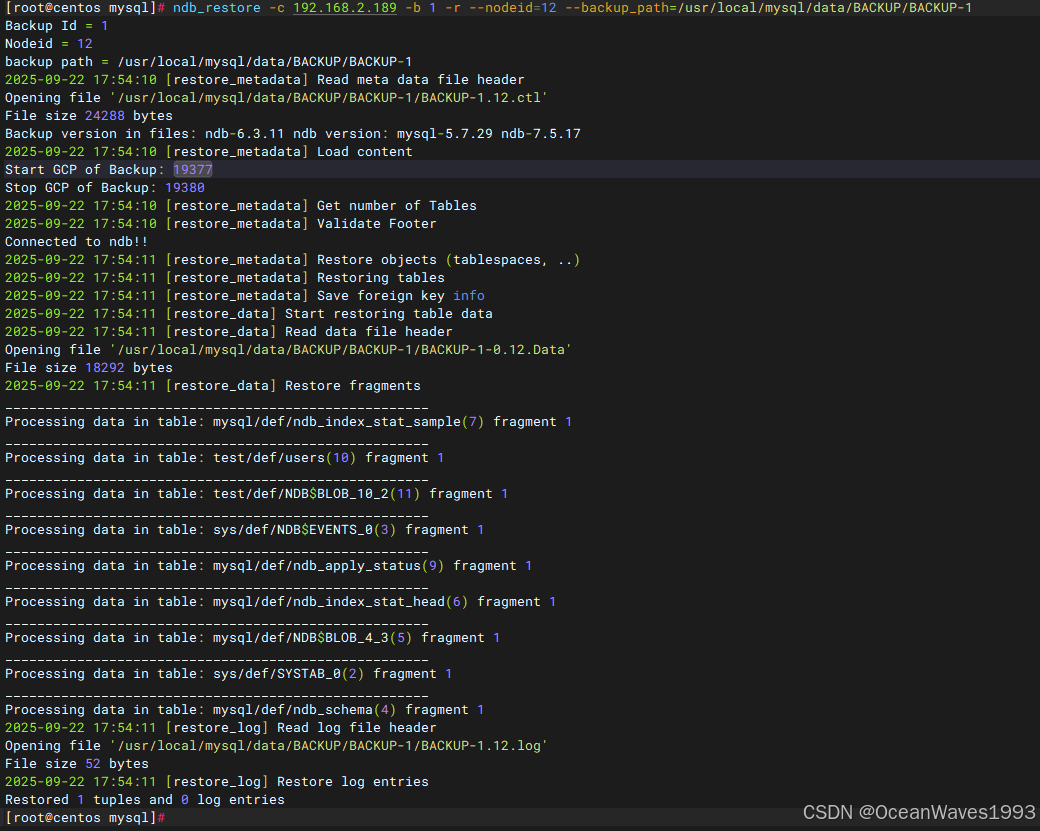Click the ndb_apply_status(9) table line
This screenshot has width=1040, height=831.
coord(268,566)
